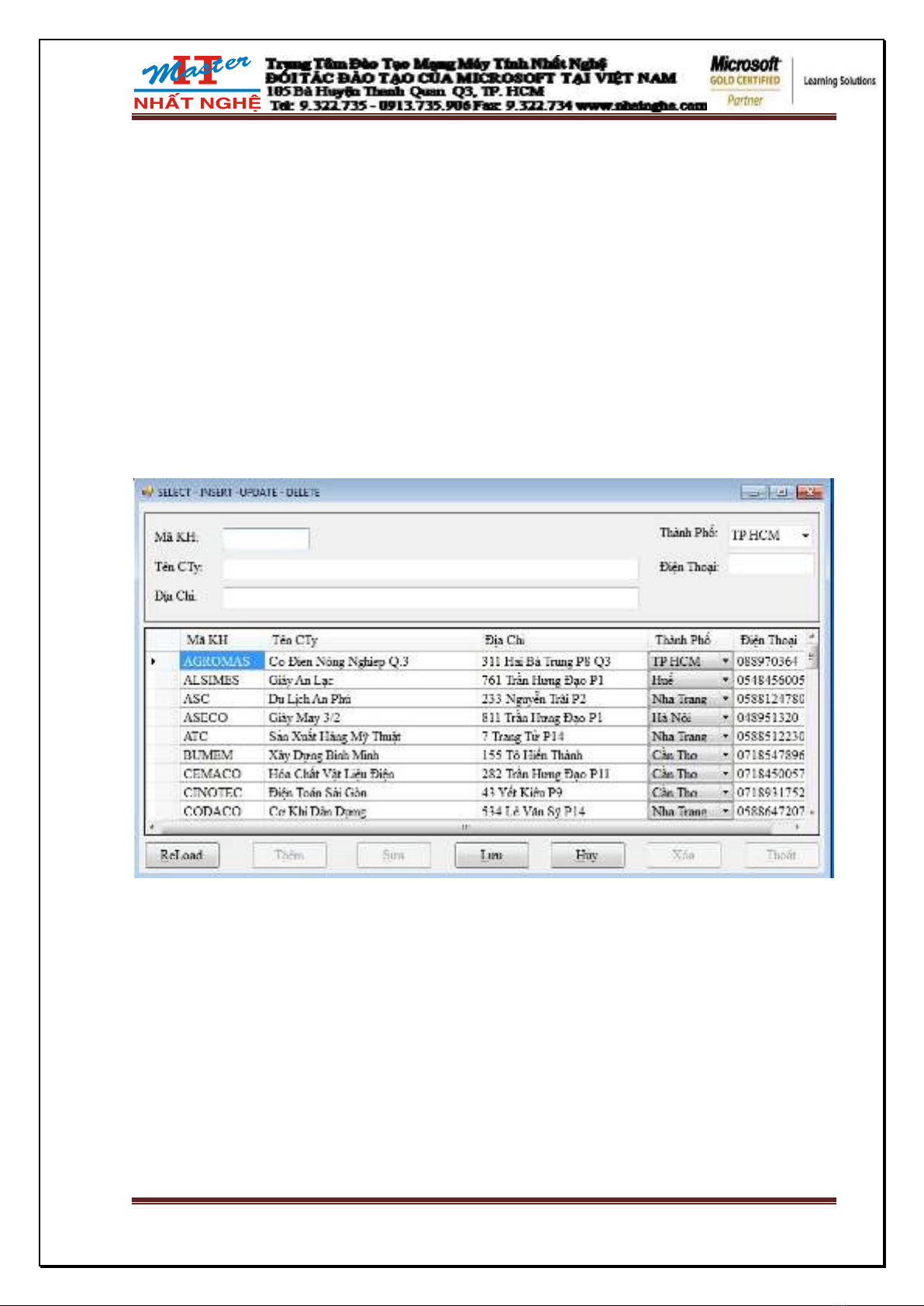Sort by the Mã KH column header
This screenshot has width=924, height=1306.
(x=207, y=640)
